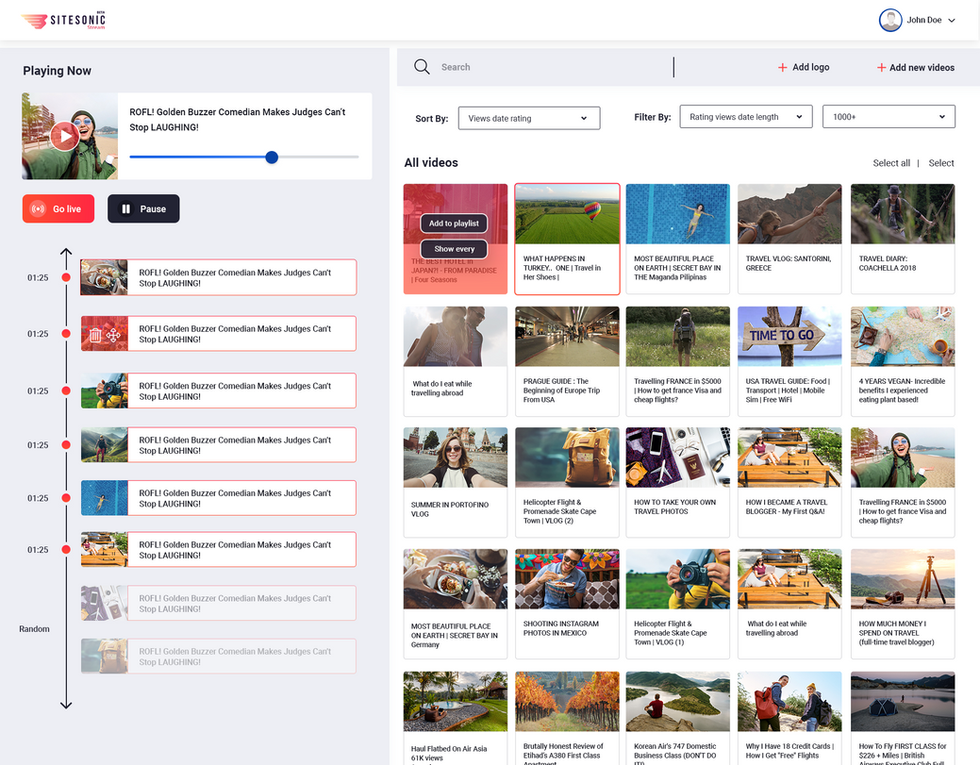Click the 'Playing Now' heading
The width and height of the screenshot is (980, 765).
pyautogui.click(x=57, y=71)
